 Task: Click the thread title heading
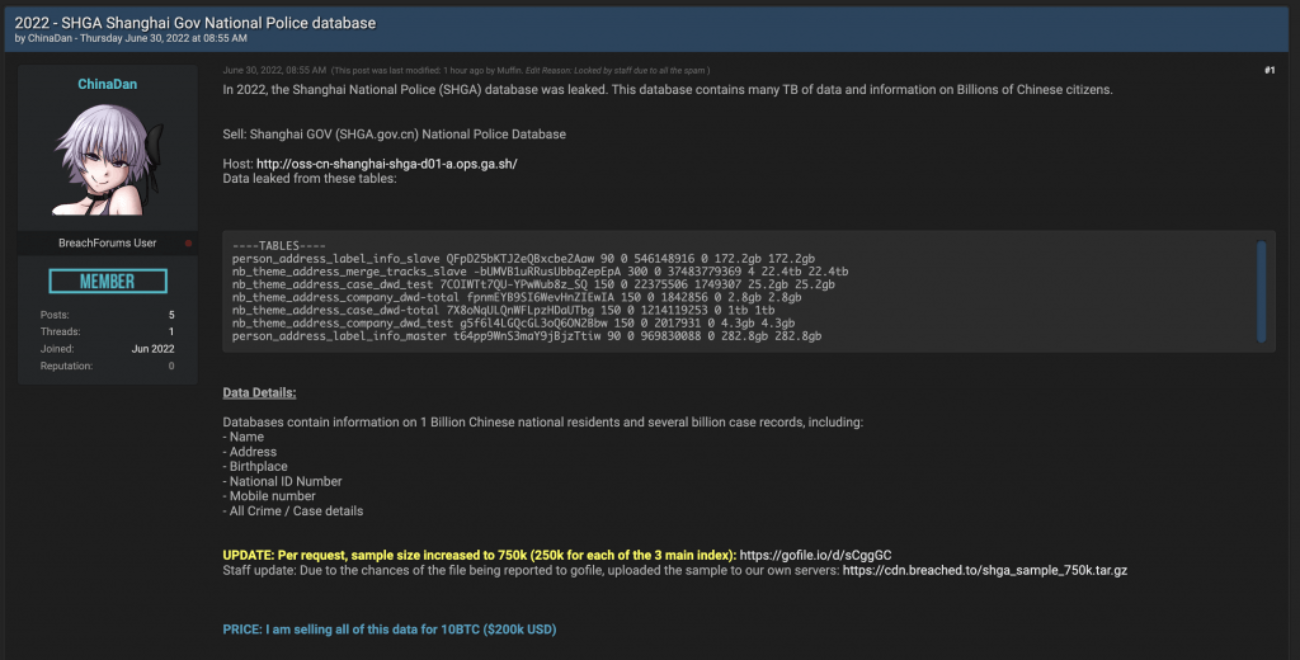click(195, 22)
